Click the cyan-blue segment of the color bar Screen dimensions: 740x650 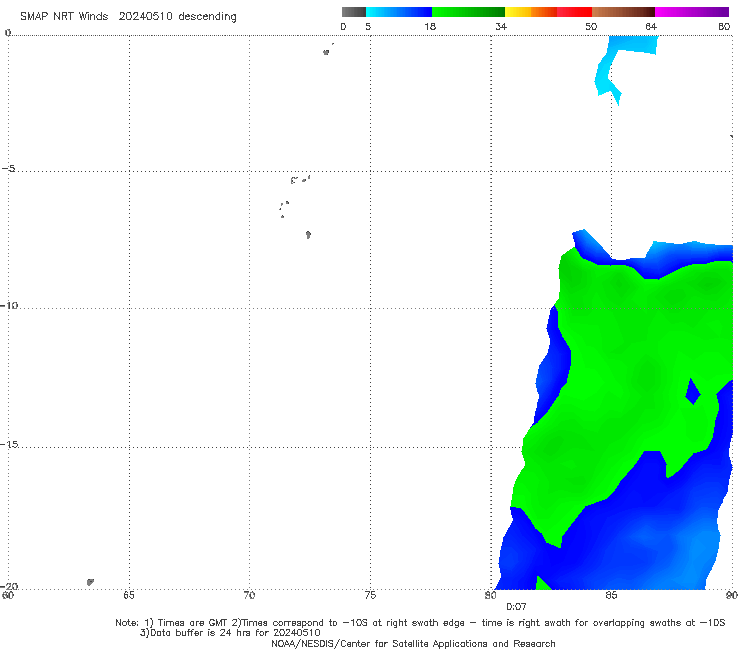399,12
